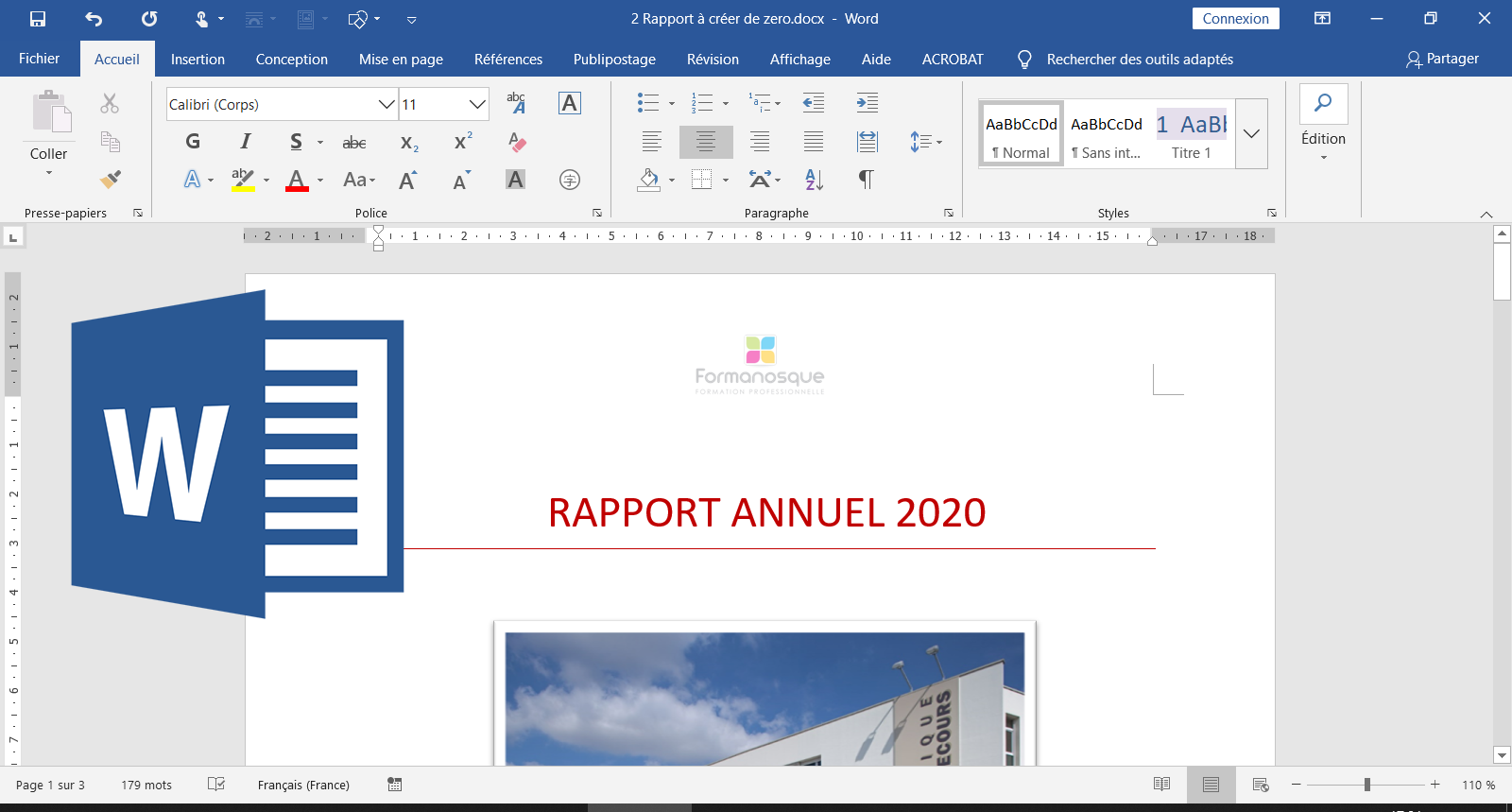Apply the Sans interligne style
1512x812 pixels.
pyautogui.click(x=1106, y=134)
